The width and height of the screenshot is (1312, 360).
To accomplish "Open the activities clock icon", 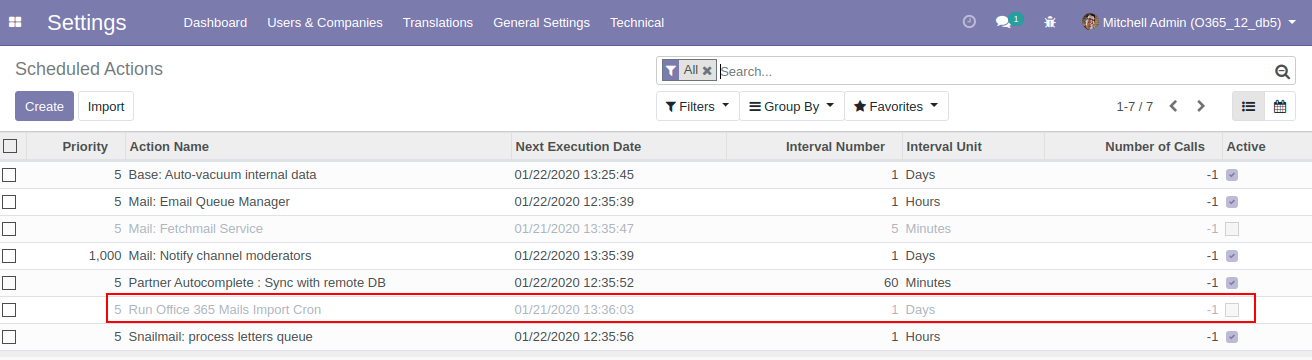I will point(969,22).
